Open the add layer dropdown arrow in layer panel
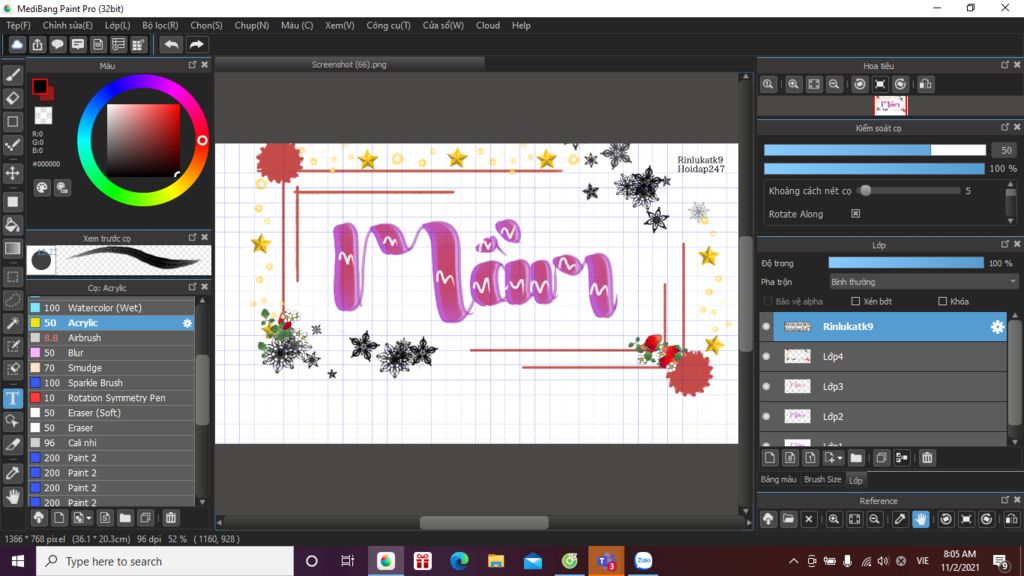This screenshot has width=1024, height=576. tap(840, 458)
